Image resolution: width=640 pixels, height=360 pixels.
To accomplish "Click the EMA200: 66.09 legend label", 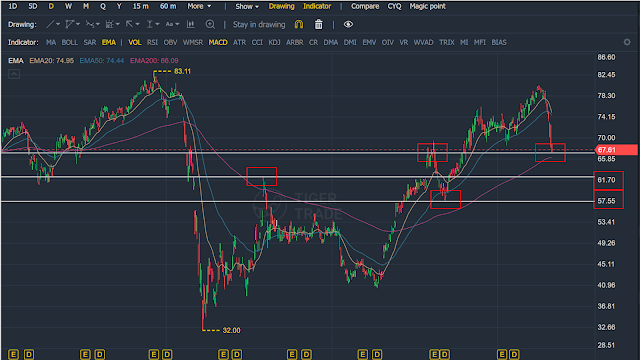I will [x=154, y=60].
